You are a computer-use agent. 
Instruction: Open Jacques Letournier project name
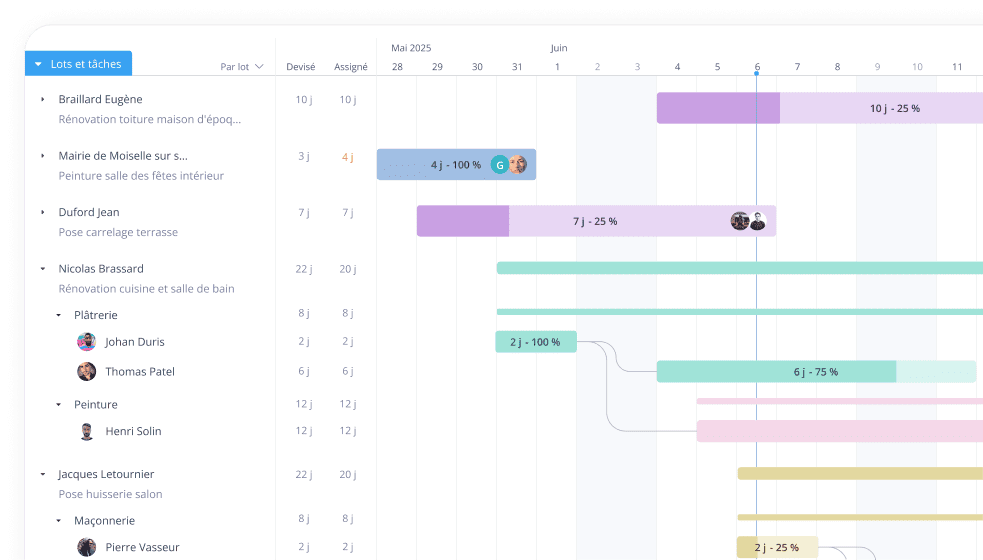pos(106,474)
